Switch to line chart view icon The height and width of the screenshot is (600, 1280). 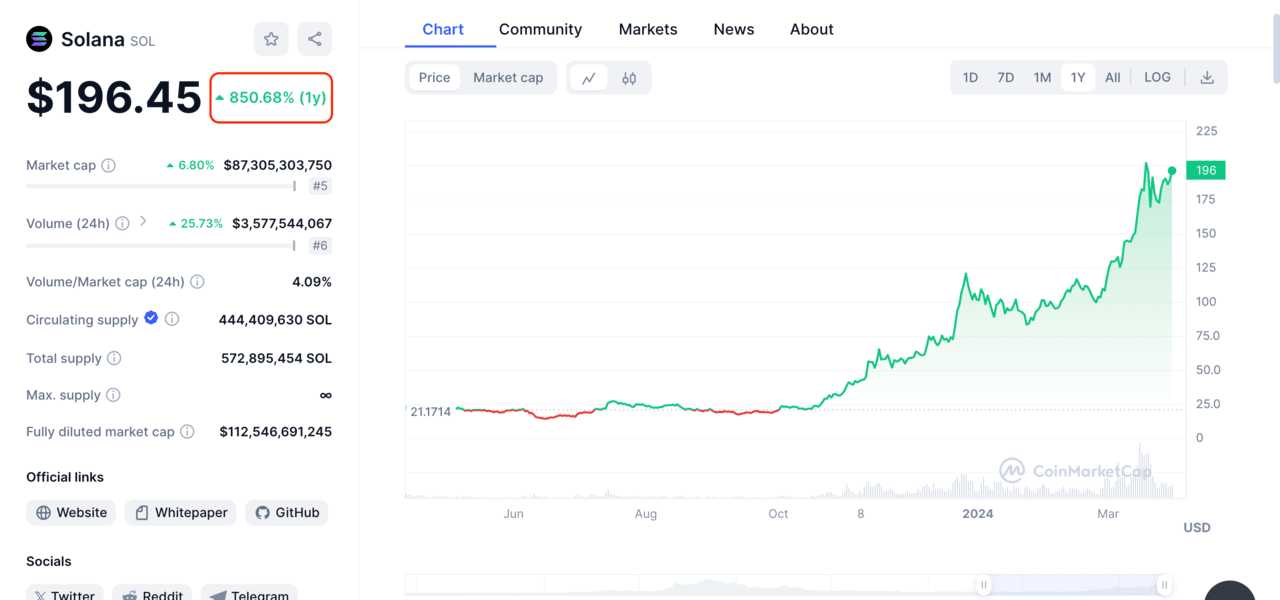coord(589,78)
